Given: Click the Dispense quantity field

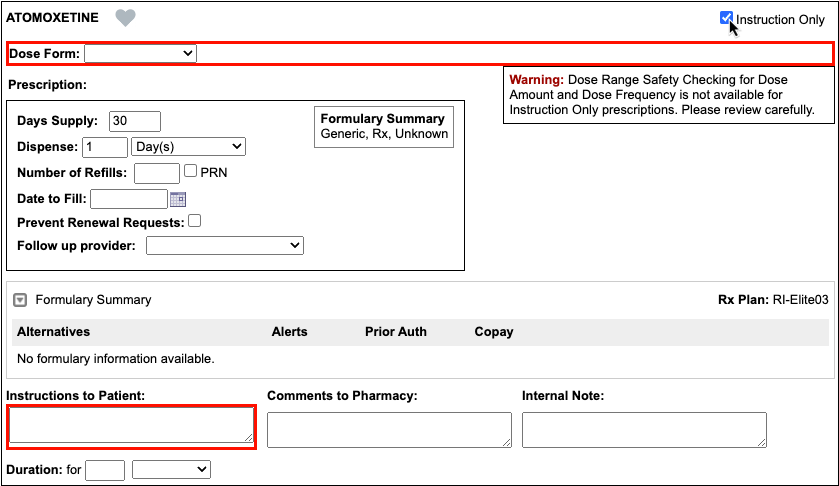Looking at the screenshot, I should tap(104, 147).
